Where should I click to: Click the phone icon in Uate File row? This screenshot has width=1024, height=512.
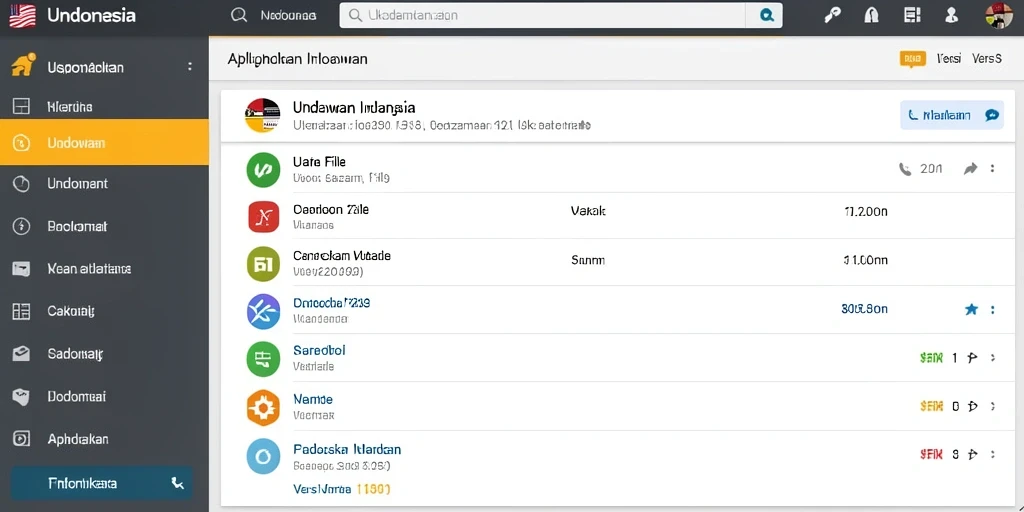905,169
